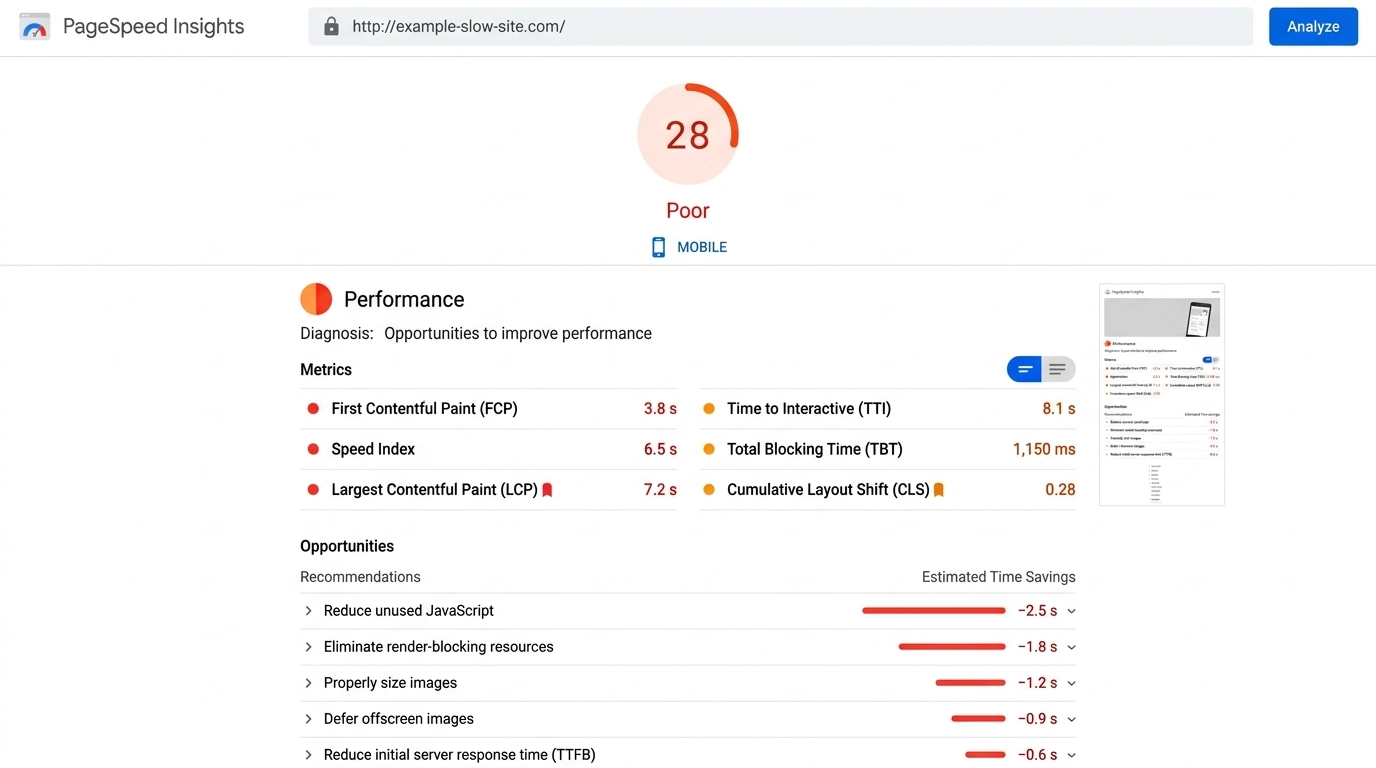The height and width of the screenshot is (768, 1376).
Task: Click the red bookmark flag next to LCP
Action: coord(547,490)
